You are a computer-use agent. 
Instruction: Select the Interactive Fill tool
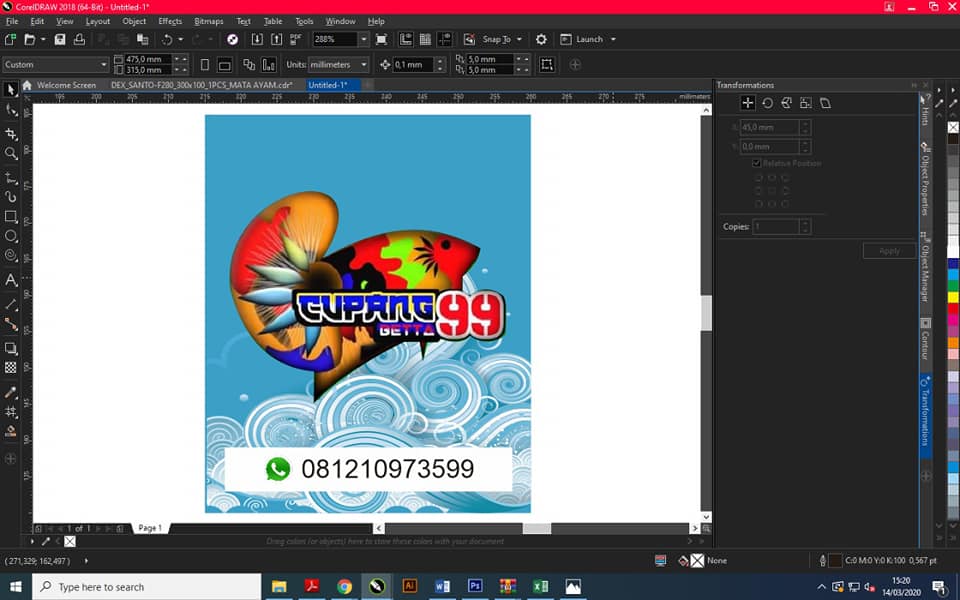click(10, 412)
